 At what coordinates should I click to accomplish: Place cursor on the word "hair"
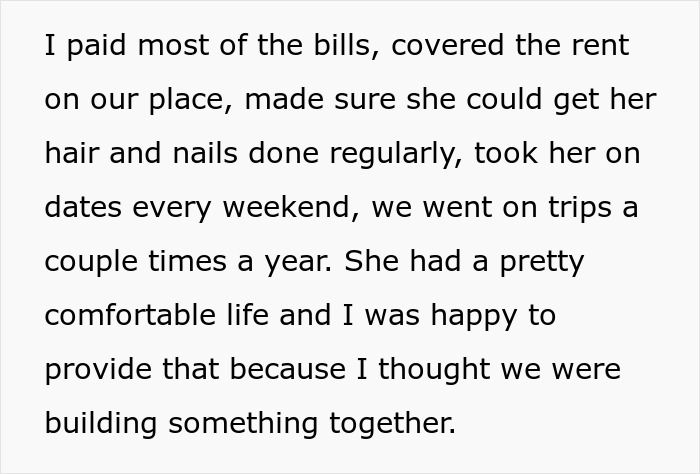(x=69, y=154)
